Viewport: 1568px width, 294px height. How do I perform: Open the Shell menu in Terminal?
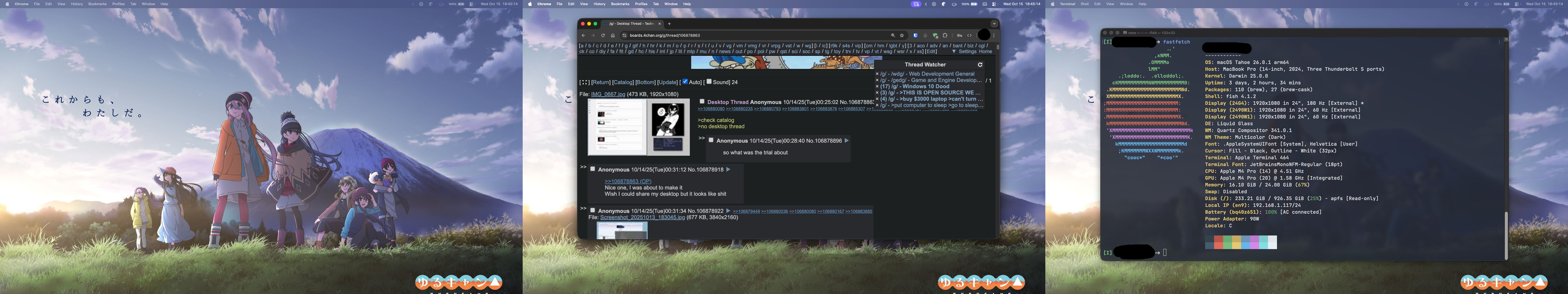coord(1085,4)
